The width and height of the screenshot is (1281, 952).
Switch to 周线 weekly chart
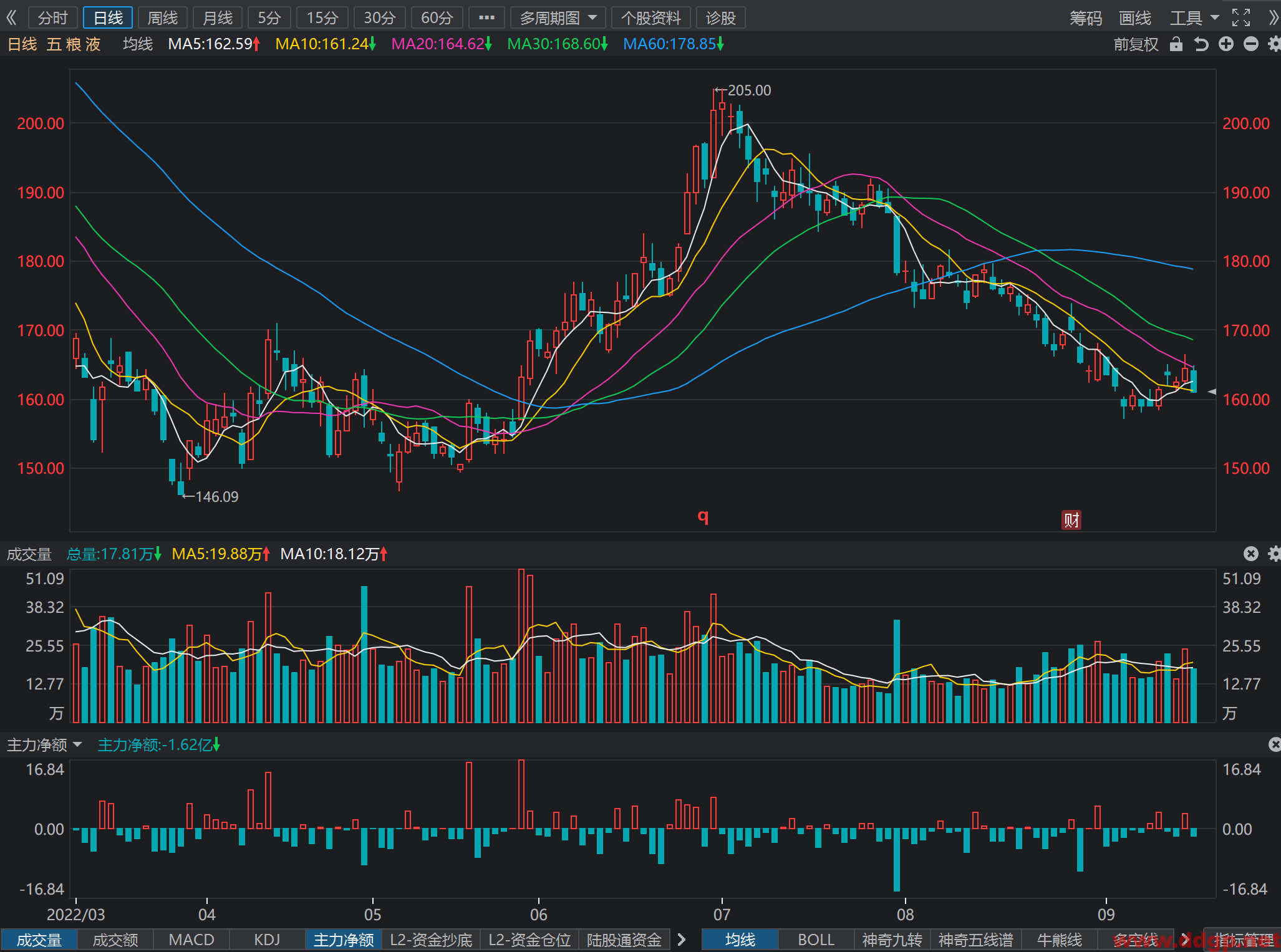[162, 17]
